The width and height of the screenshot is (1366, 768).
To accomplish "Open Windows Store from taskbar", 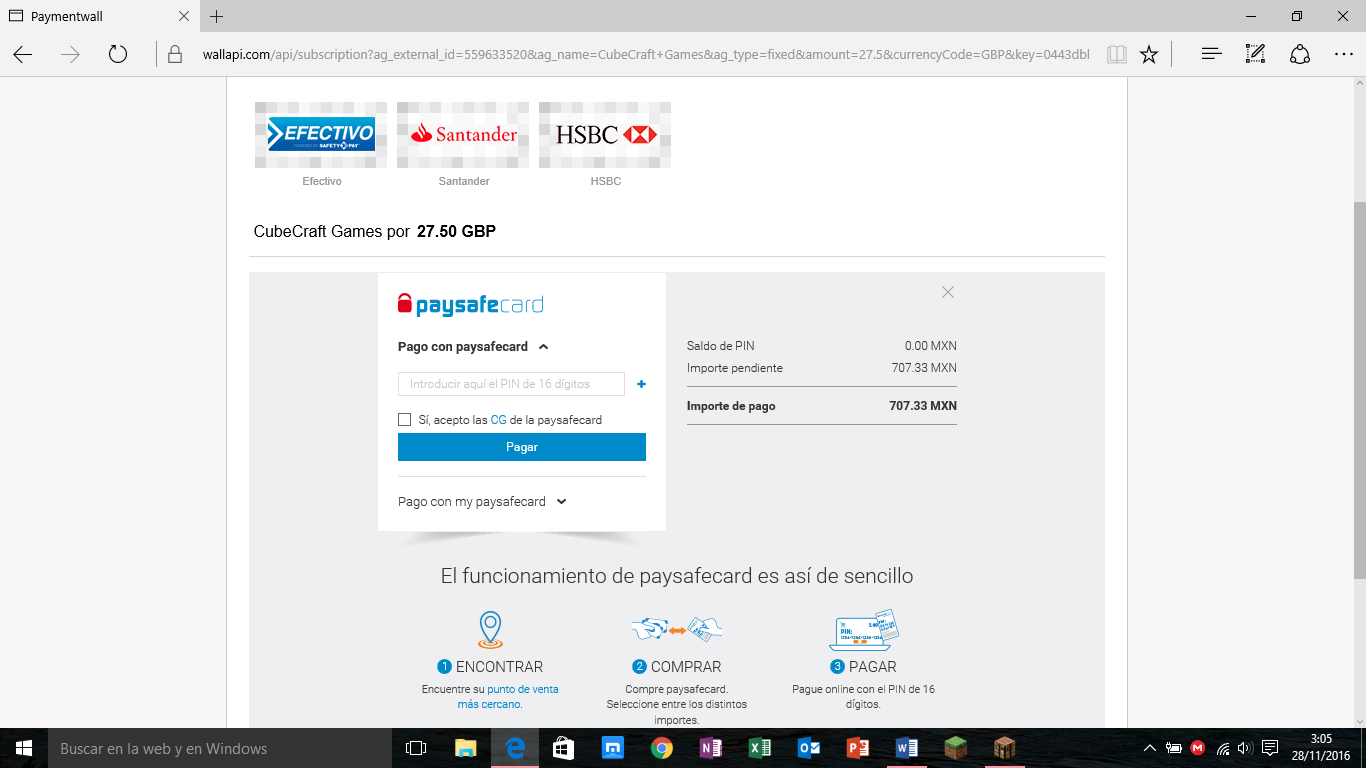I will coord(563,748).
